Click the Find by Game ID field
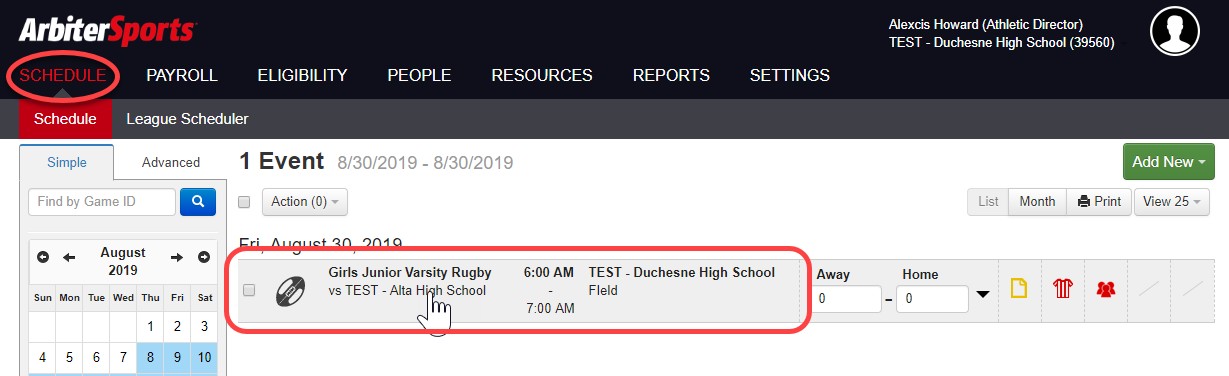 tap(102, 201)
